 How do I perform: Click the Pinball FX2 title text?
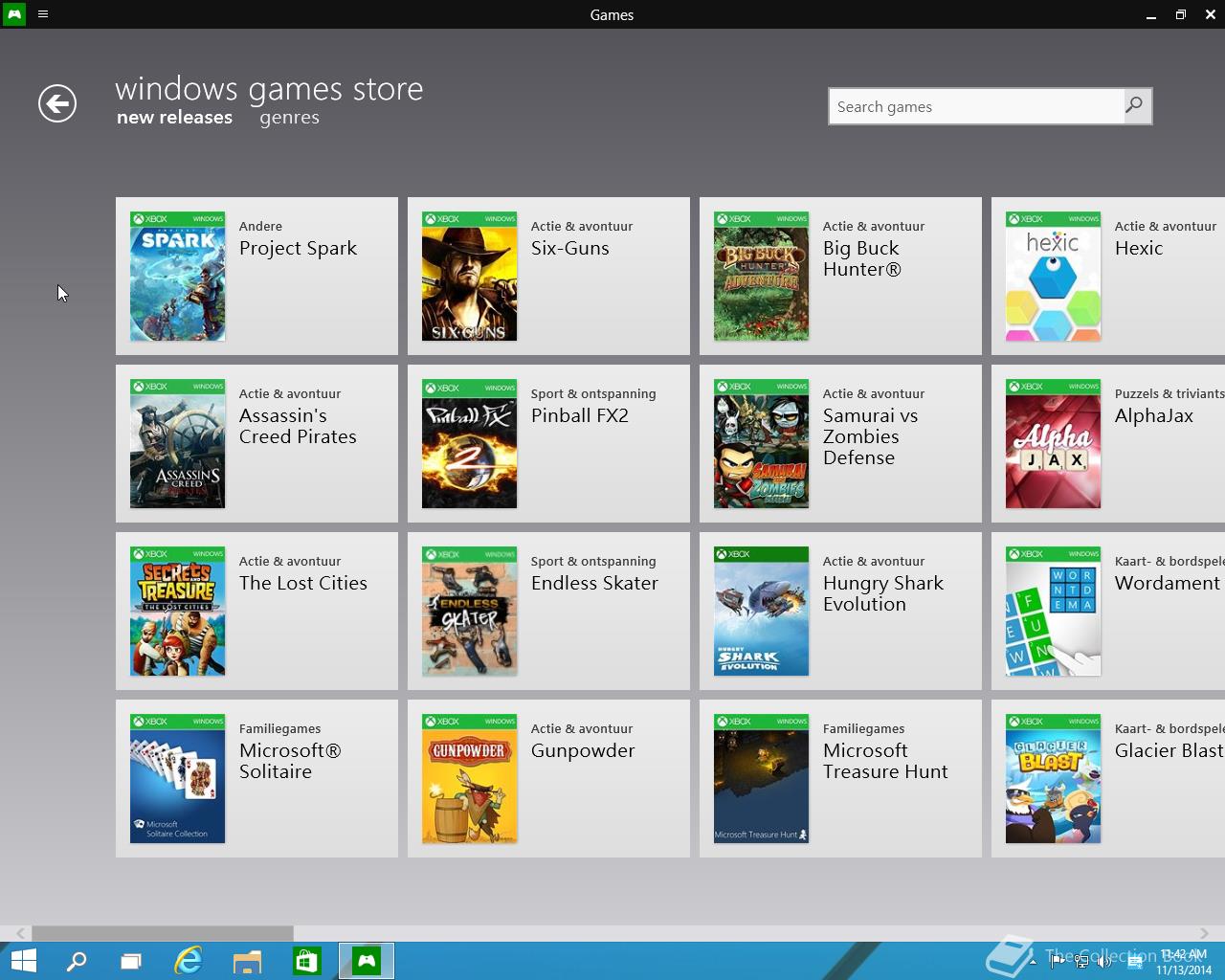(580, 416)
